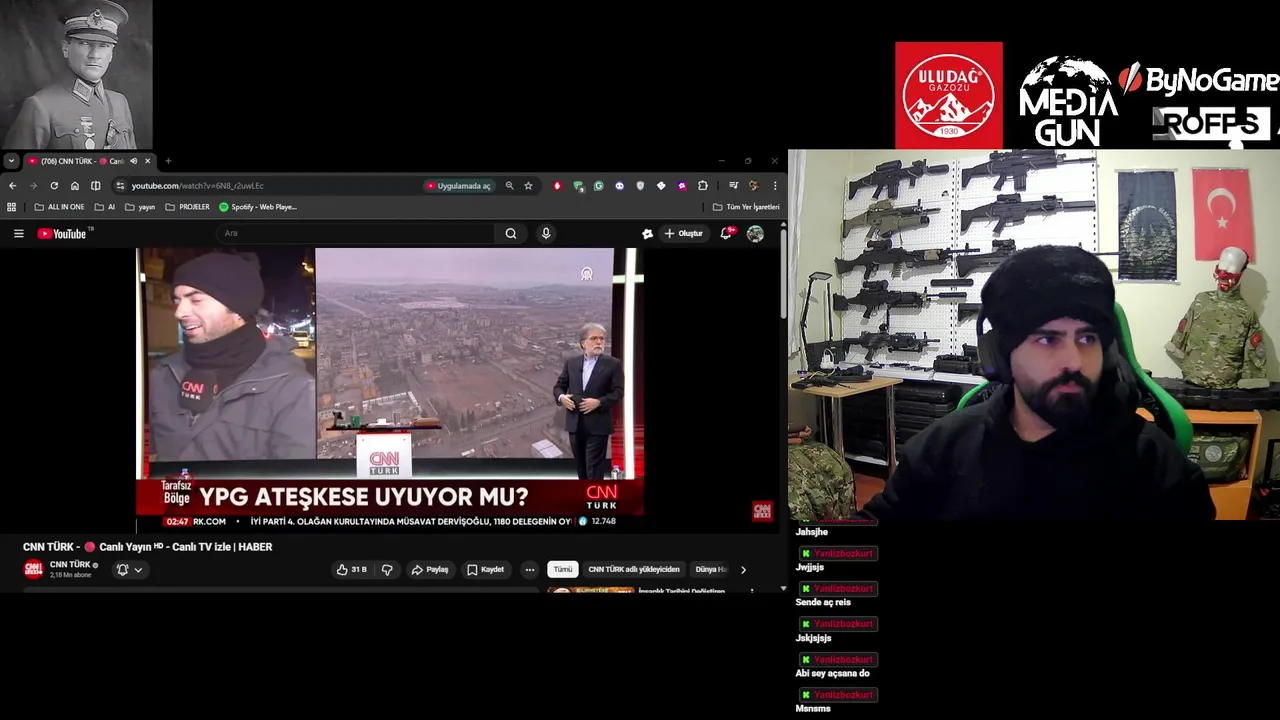
Task: Focus the YouTube 'Ara' search field
Action: coord(355,233)
